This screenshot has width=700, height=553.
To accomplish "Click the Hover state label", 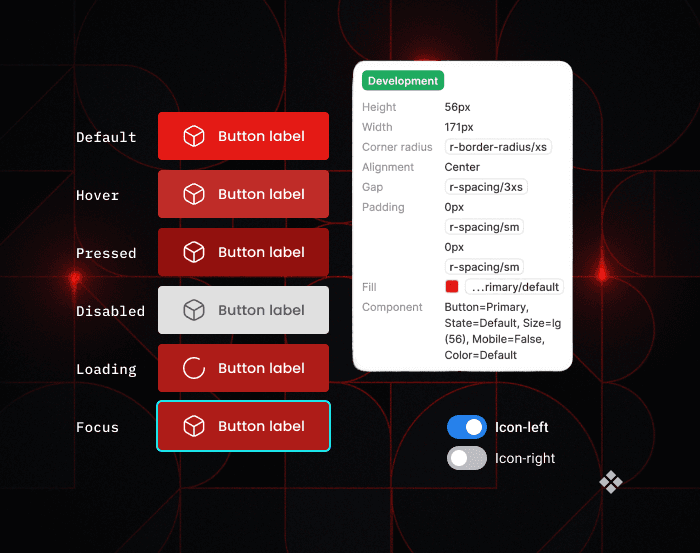I will [97, 195].
